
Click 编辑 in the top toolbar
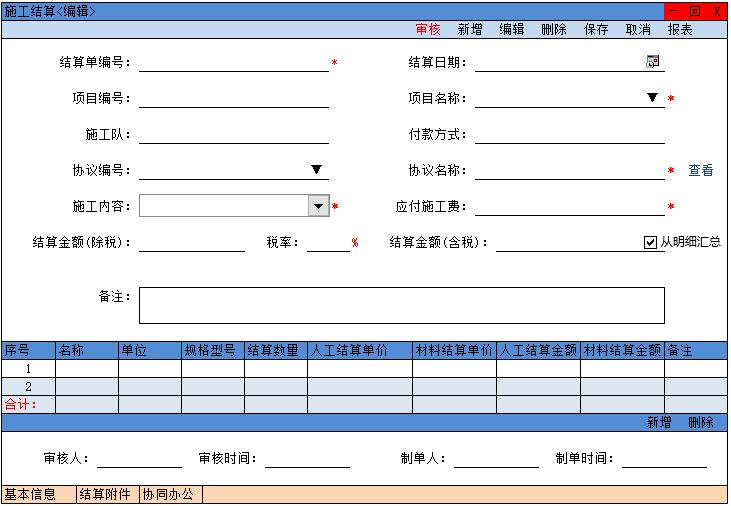click(x=512, y=30)
